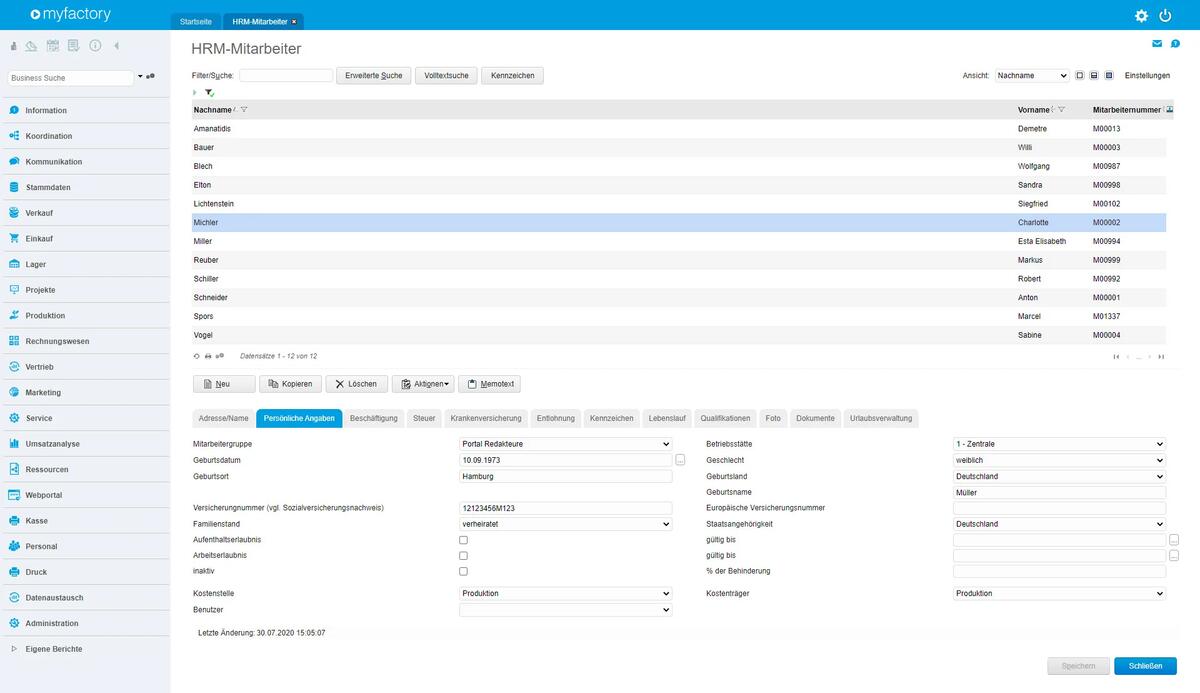Toggle the Aufenthaltserlaubnis checkbox
Image resolution: width=1200 pixels, height=693 pixels.
pyautogui.click(x=463, y=540)
